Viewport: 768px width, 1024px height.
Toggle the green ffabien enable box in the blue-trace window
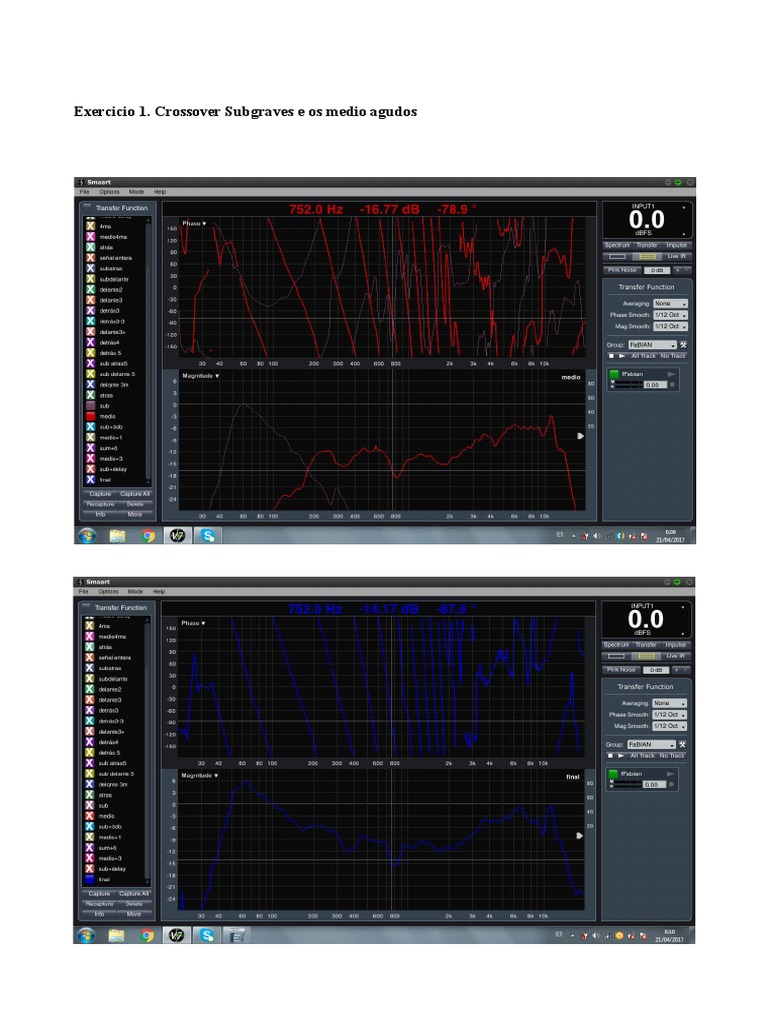click(x=613, y=774)
